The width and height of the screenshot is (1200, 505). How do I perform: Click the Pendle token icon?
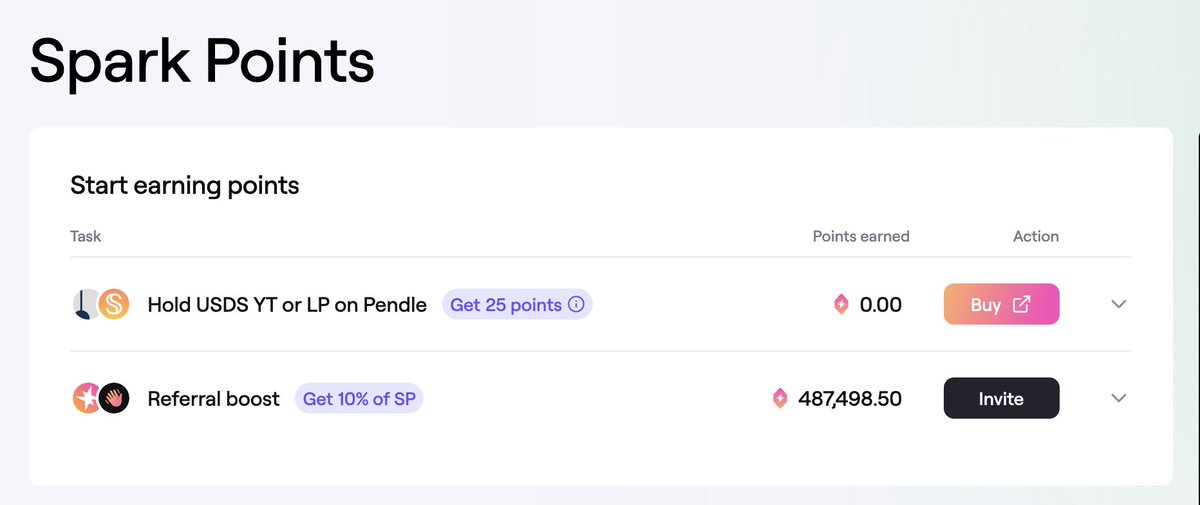click(86, 304)
